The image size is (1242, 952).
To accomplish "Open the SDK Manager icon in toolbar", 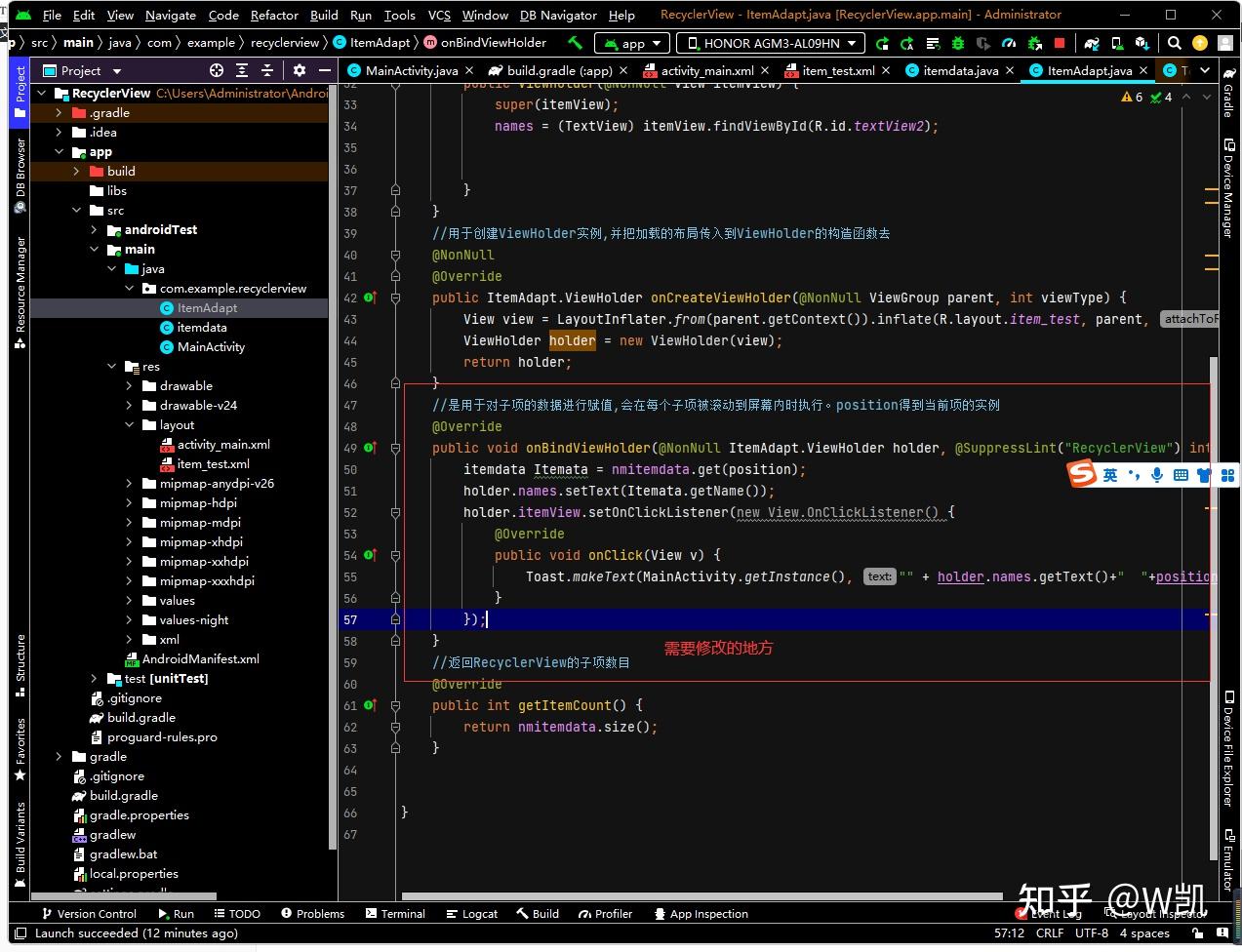I will pyautogui.click(x=1142, y=43).
